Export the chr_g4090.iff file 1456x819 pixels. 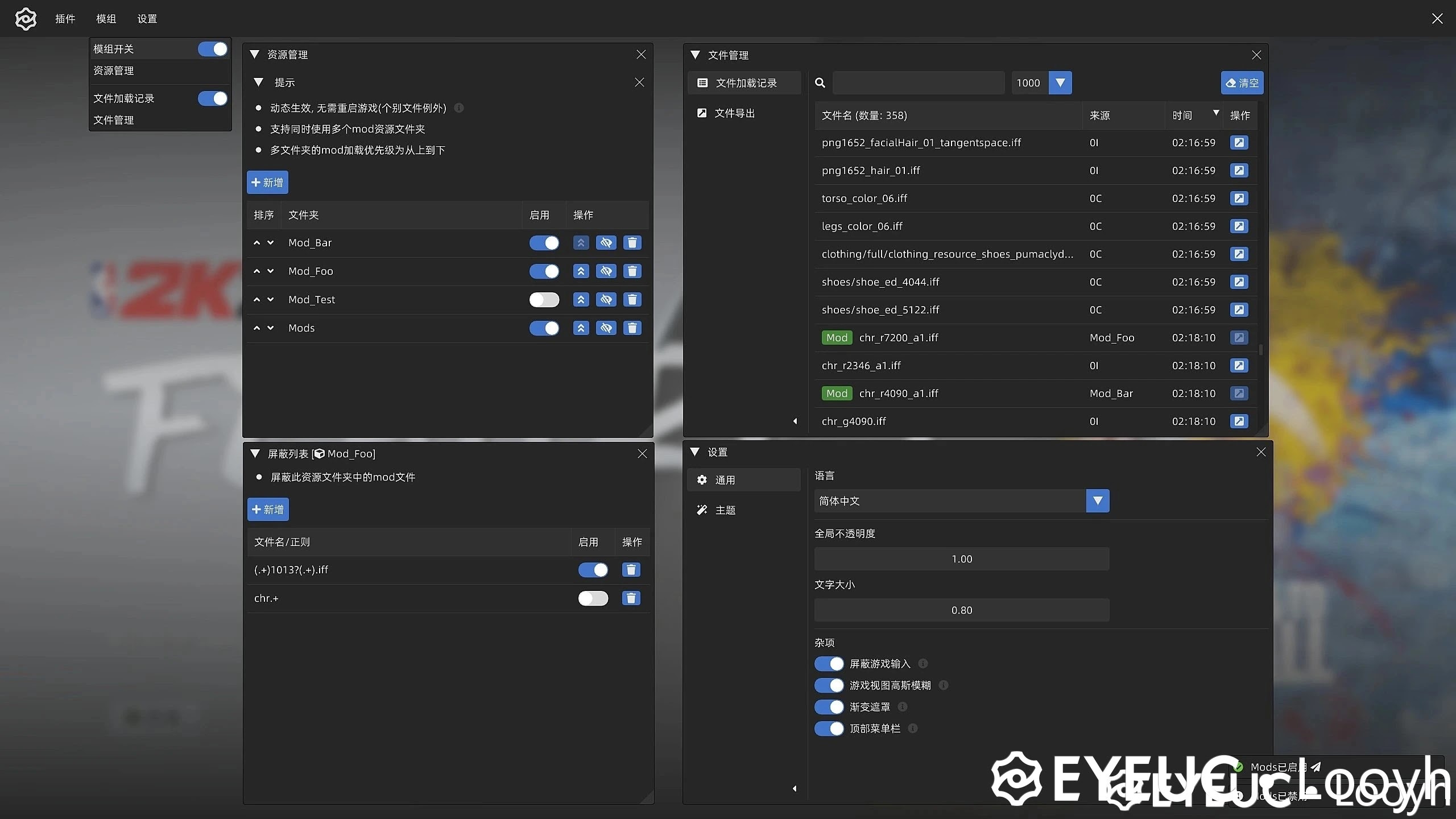click(x=1239, y=421)
